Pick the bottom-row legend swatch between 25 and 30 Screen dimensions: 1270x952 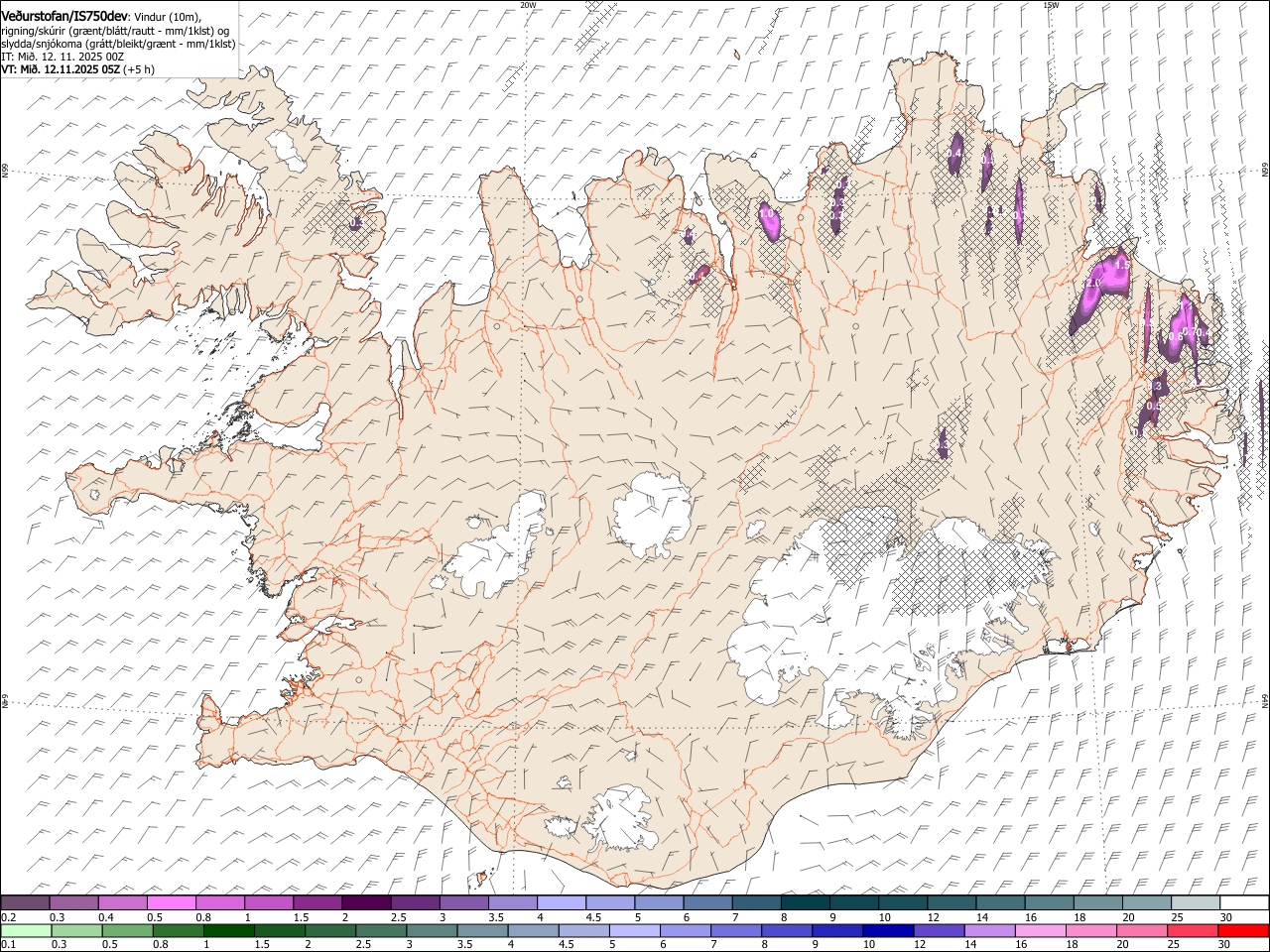tap(1193, 931)
